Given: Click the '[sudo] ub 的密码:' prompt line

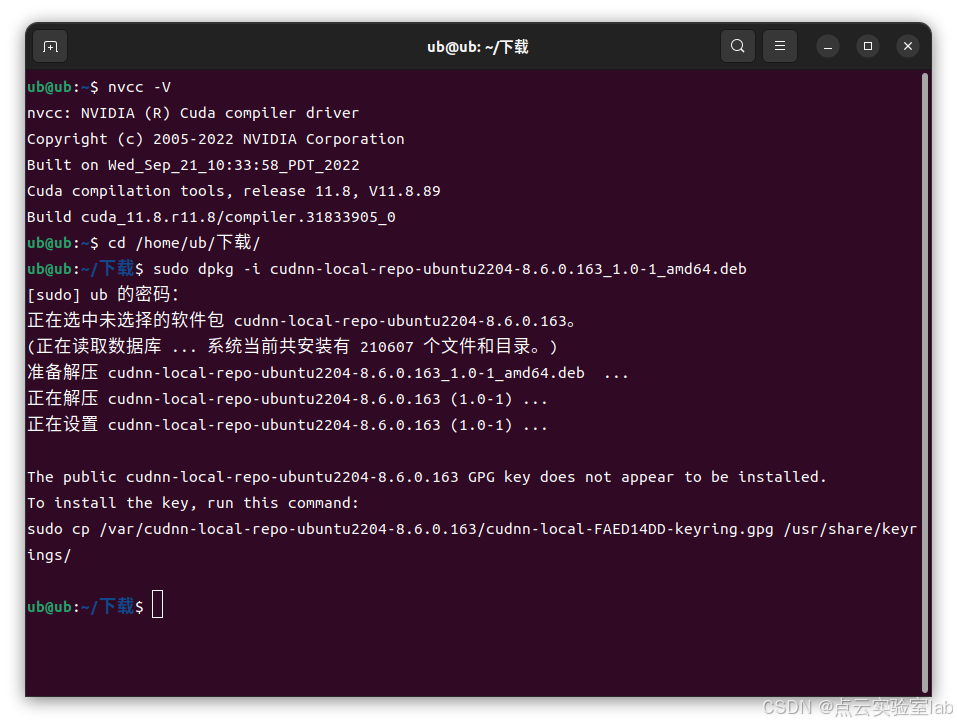Looking at the screenshot, I should click(103, 295).
